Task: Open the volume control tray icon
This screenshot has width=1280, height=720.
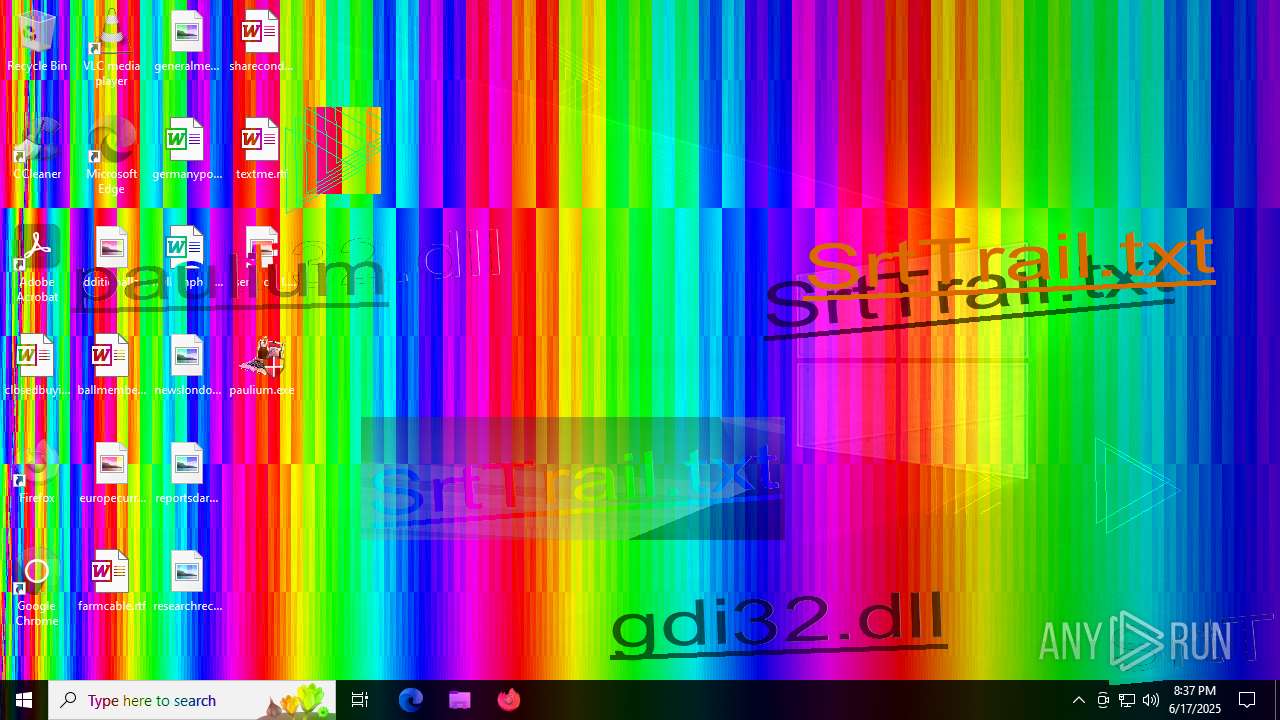Action: 1151,700
